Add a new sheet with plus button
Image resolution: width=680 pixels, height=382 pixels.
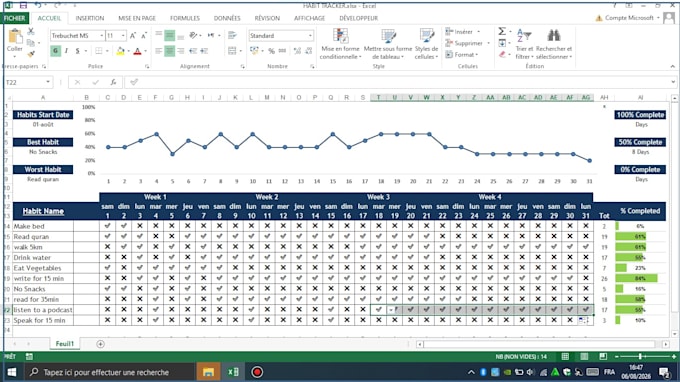(x=100, y=344)
